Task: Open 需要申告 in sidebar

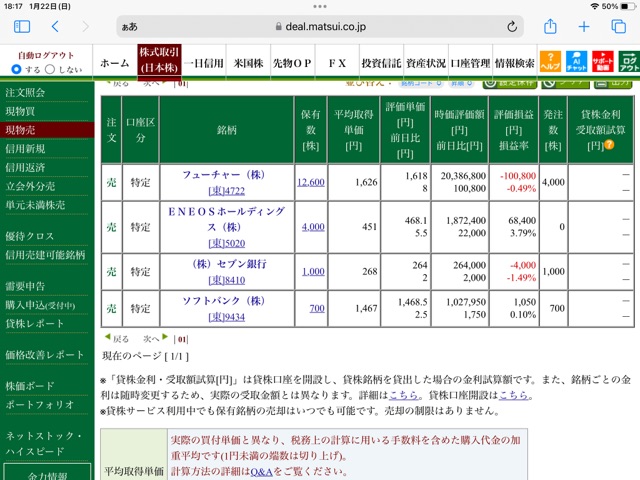Action: tap(25, 286)
